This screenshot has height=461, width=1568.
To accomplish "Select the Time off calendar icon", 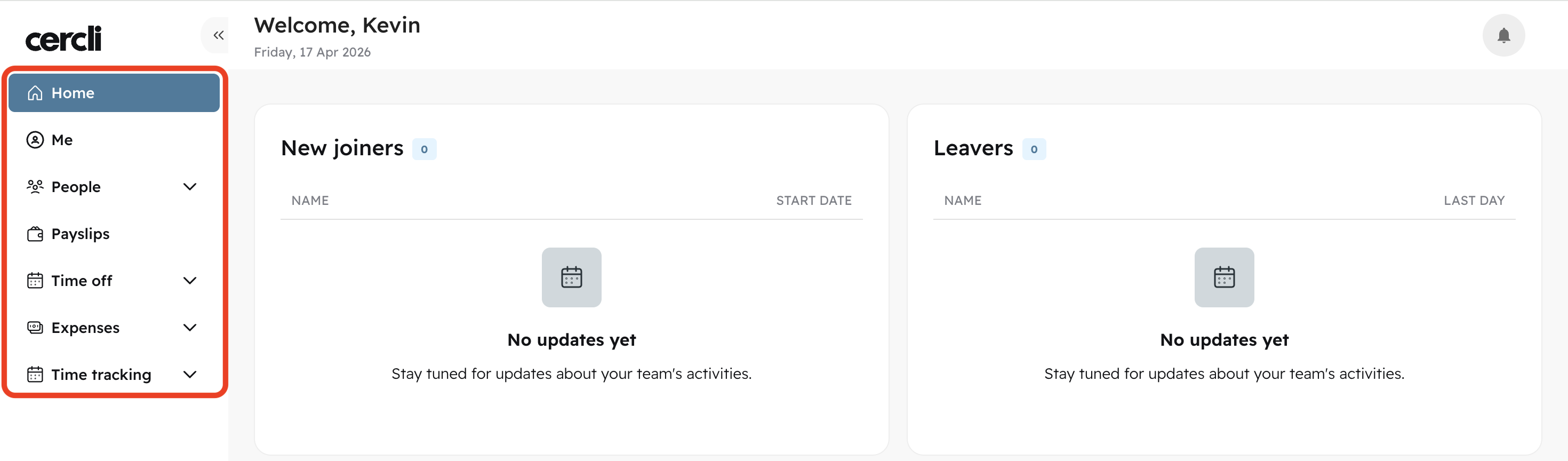I will coord(35,281).
